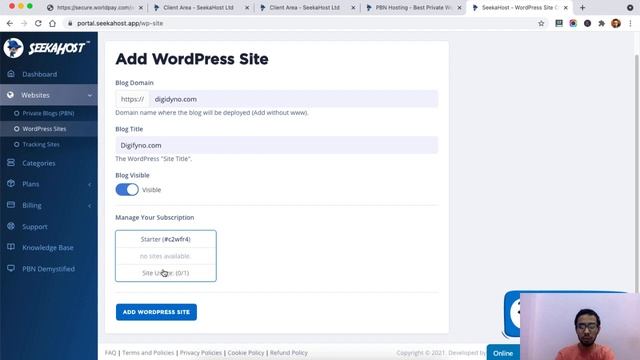Open the Dashboard menu item
Viewport: 640px width, 360px height.
click(40, 74)
